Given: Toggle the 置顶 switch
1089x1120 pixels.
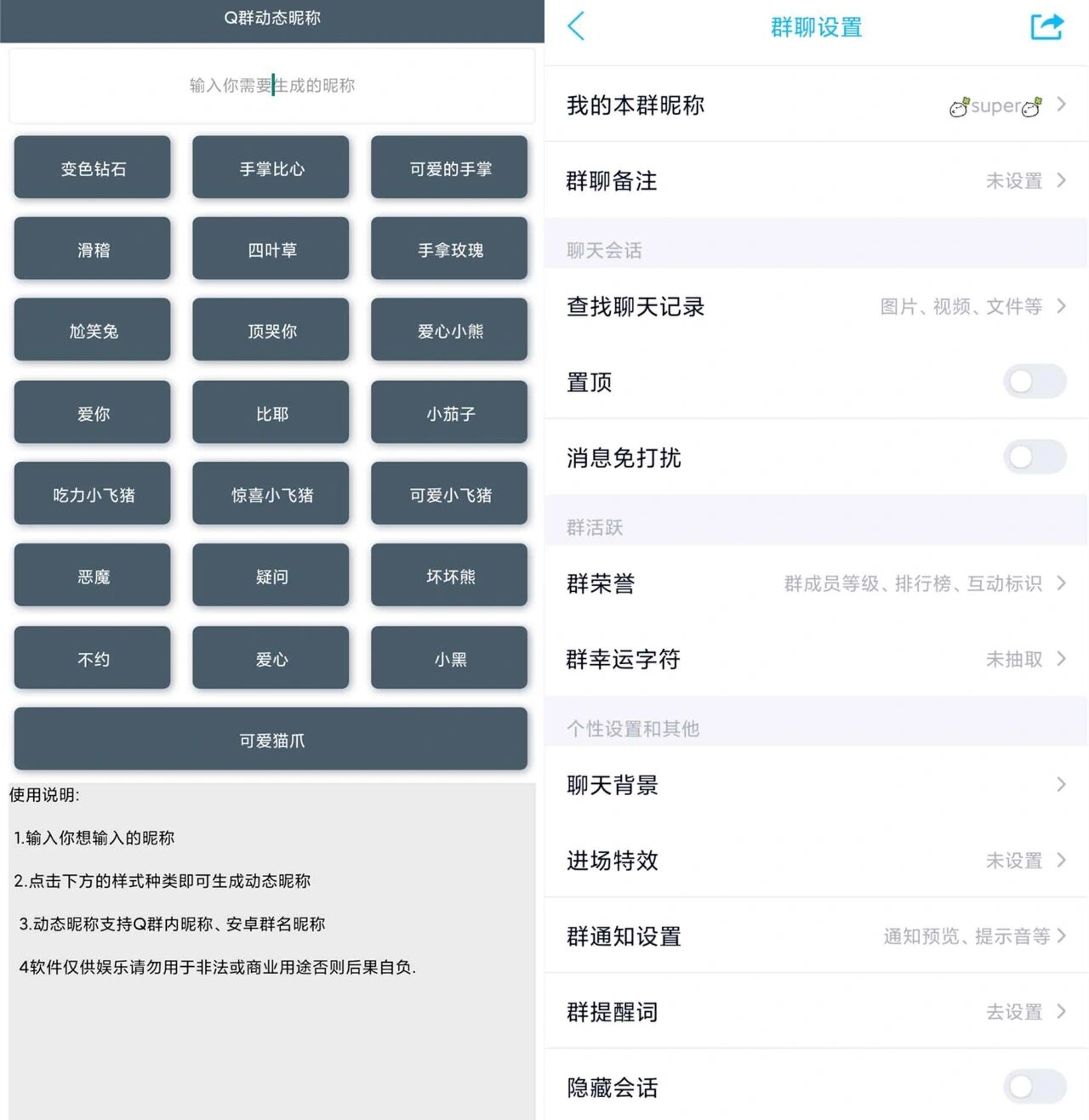Looking at the screenshot, I should click(x=1035, y=382).
